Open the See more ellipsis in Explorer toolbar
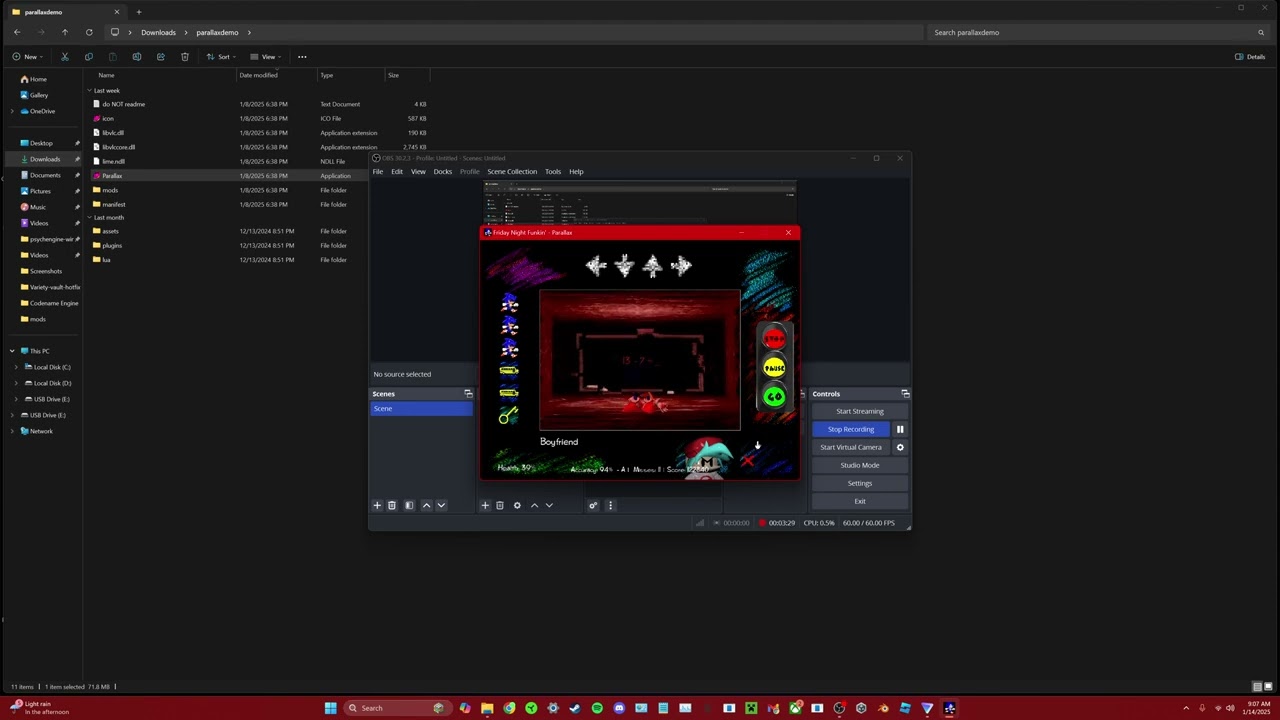Viewport: 1280px width, 720px height. click(x=302, y=57)
